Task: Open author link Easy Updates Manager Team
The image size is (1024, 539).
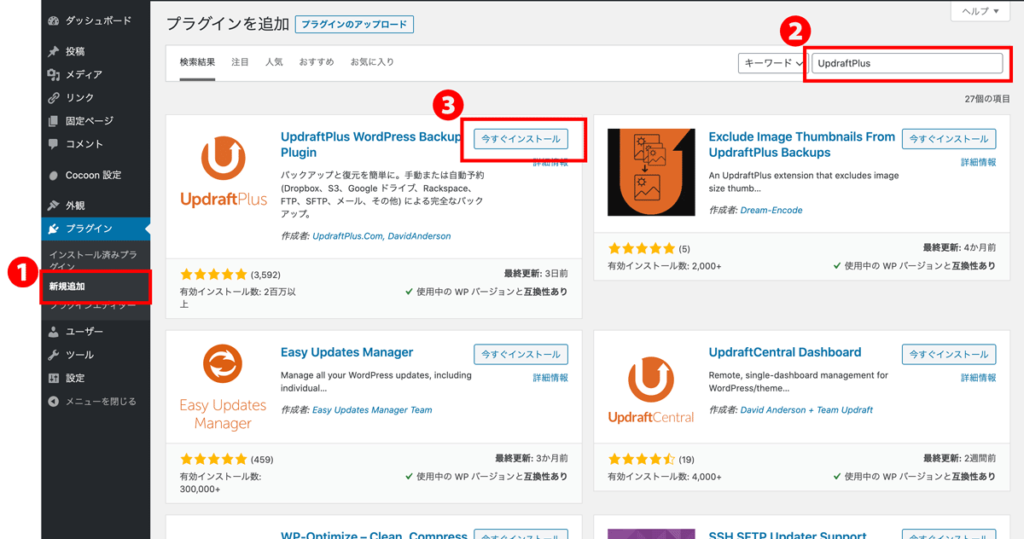Action: click(372, 410)
